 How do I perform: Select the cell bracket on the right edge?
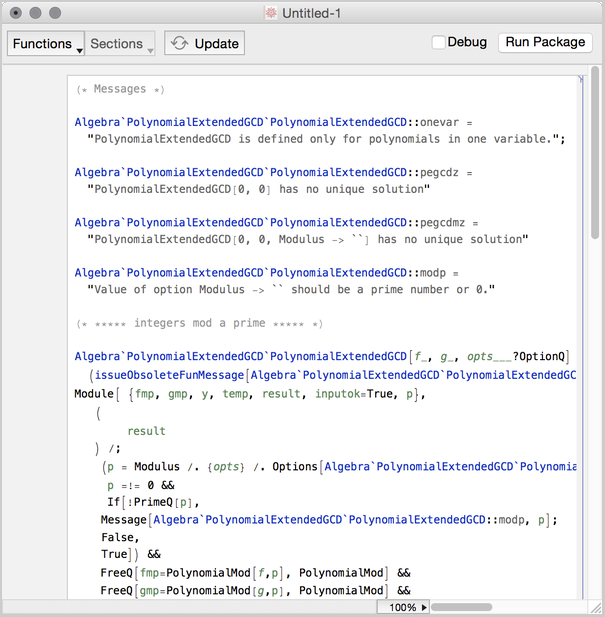point(581,300)
